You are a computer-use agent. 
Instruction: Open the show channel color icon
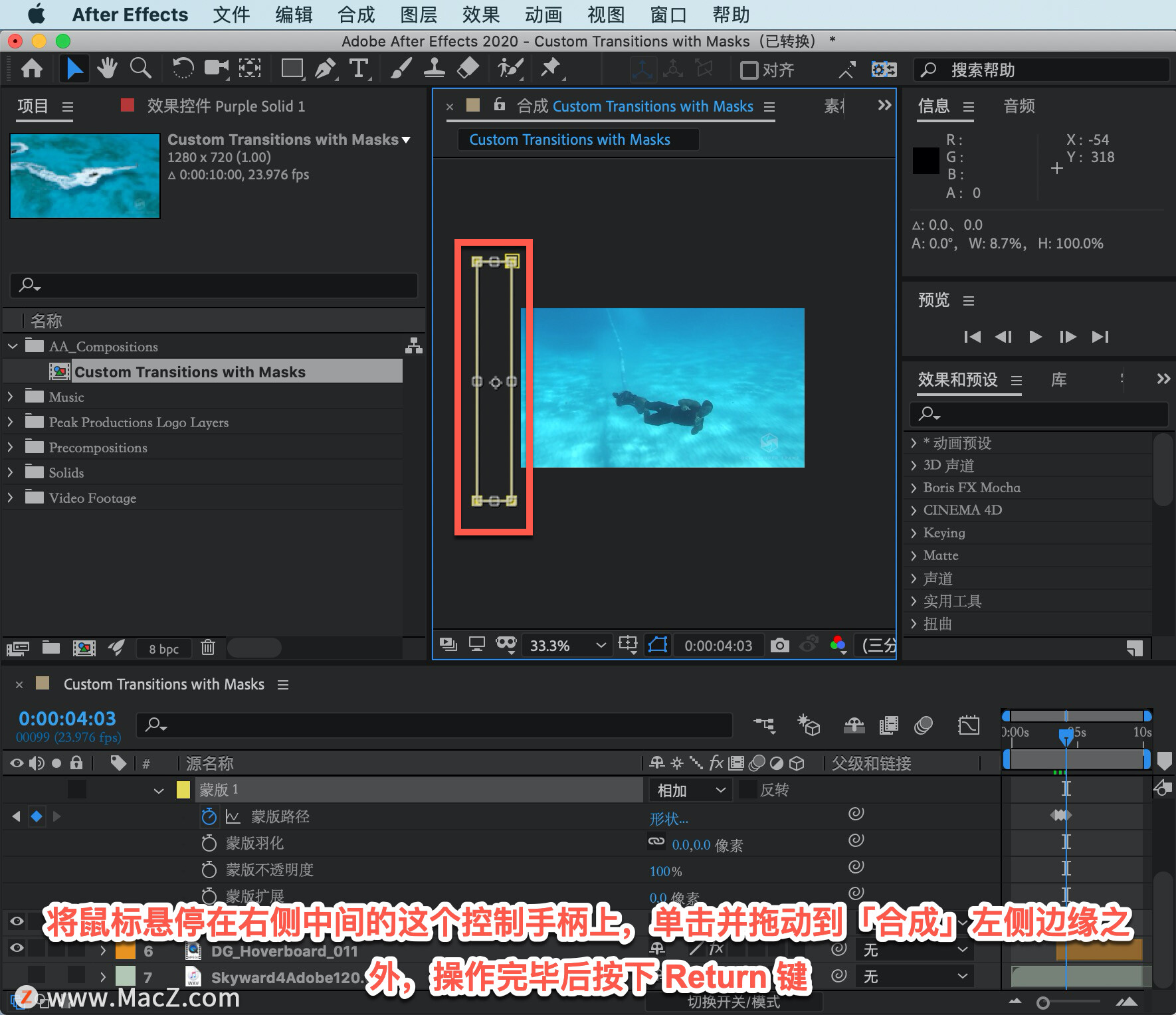point(838,644)
